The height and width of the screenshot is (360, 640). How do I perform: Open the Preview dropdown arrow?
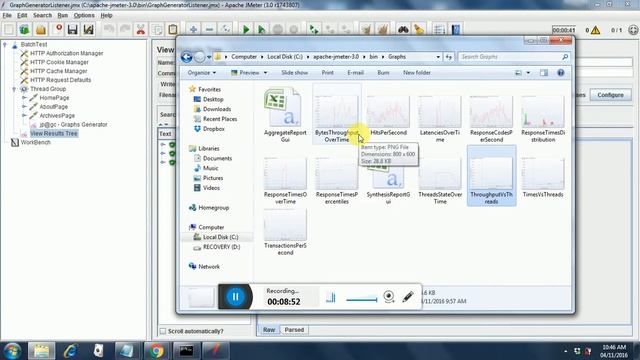[x=265, y=73]
